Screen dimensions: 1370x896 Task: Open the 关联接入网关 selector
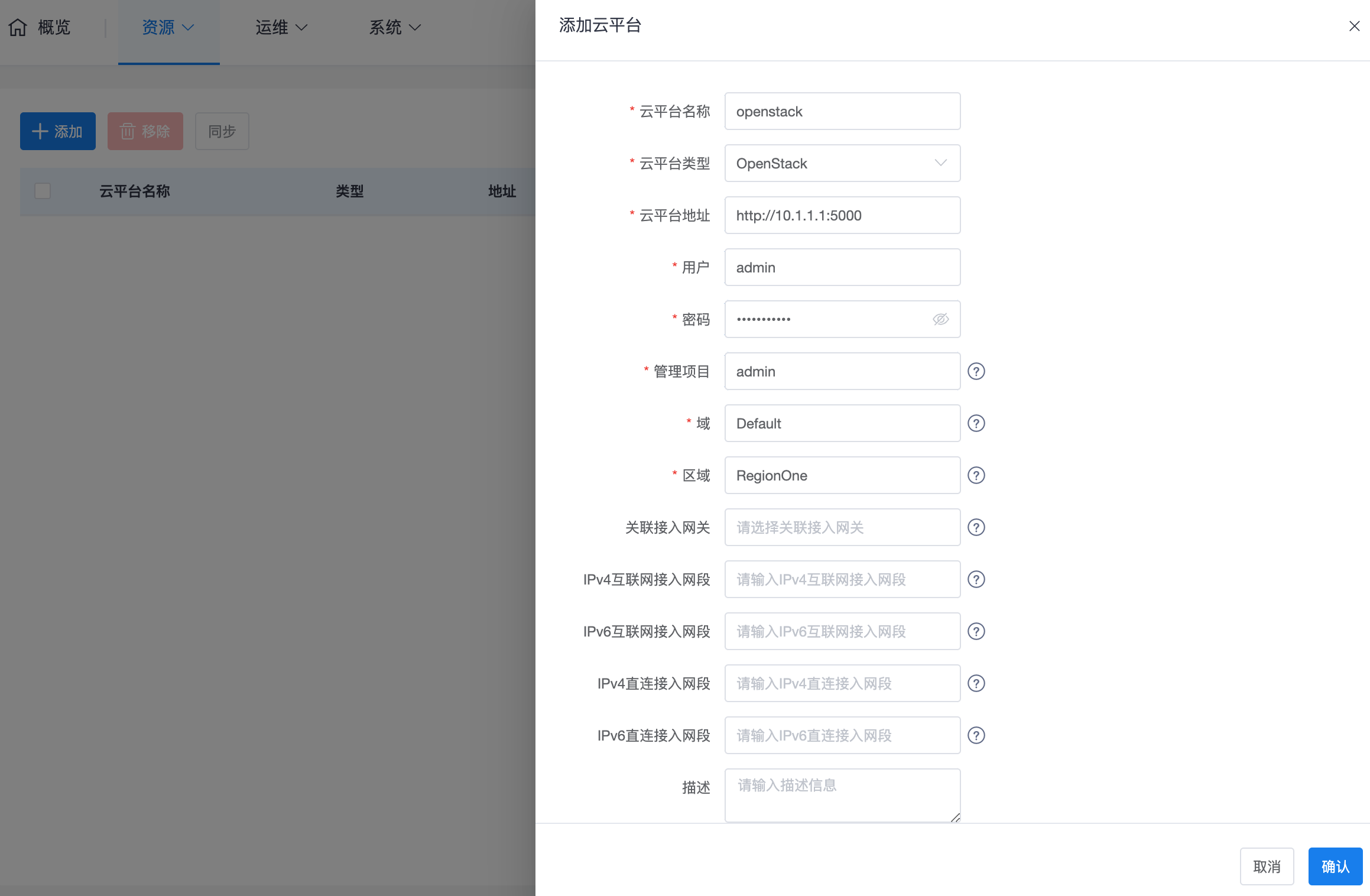click(842, 527)
